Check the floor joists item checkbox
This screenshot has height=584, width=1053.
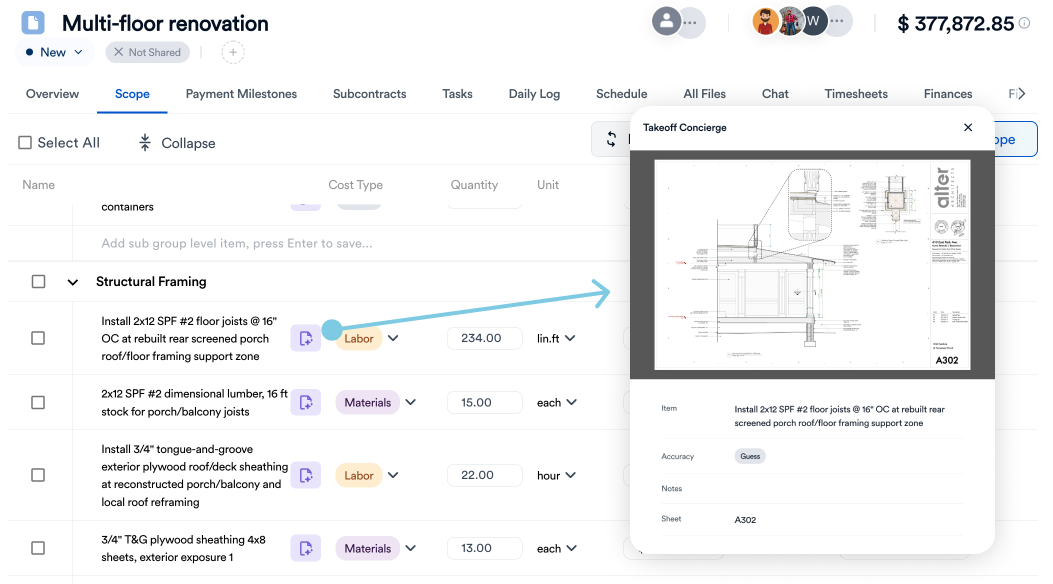point(38,338)
